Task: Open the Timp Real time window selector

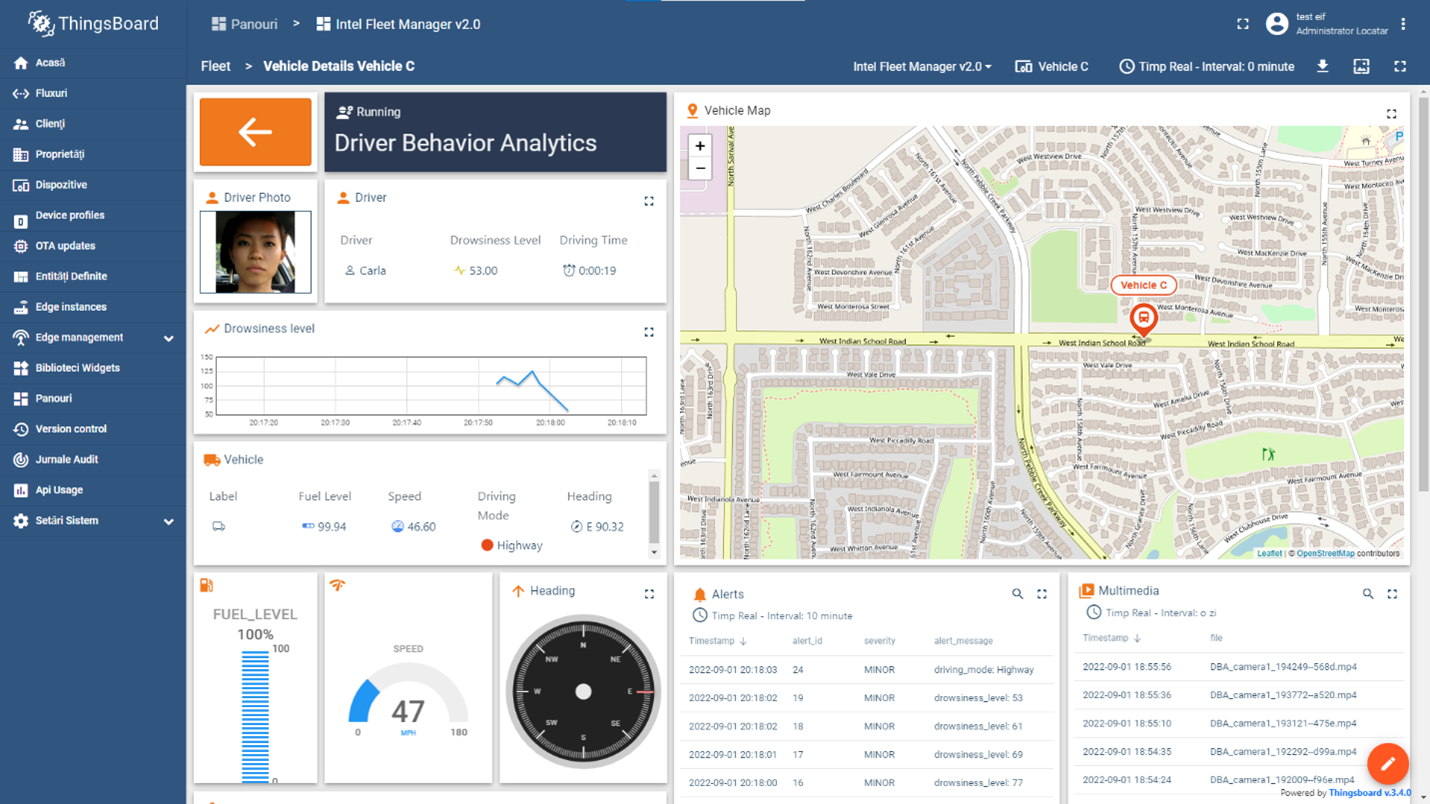Action: click(1206, 66)
